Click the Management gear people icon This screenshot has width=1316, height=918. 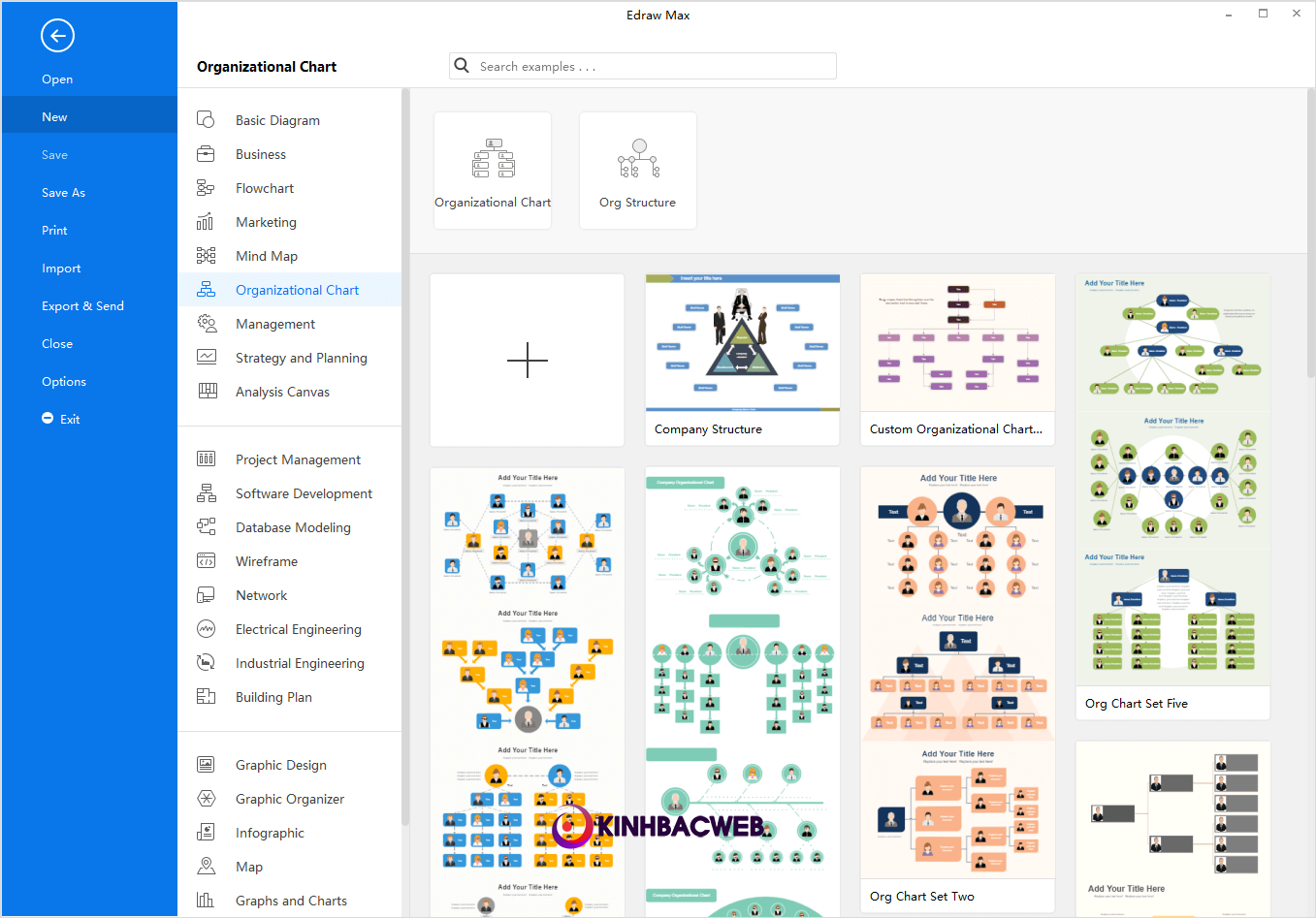coord(206,323)
